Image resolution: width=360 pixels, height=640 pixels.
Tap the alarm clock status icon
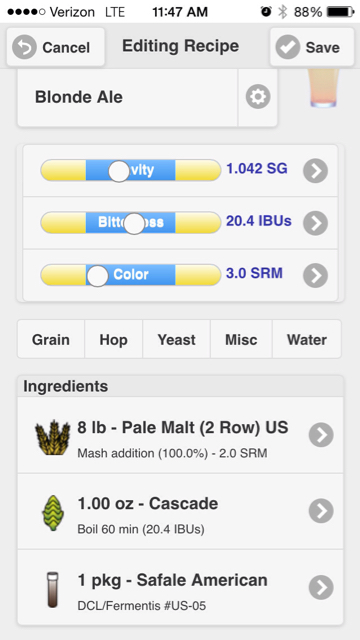pyautogui.click(x=266, y=12)
